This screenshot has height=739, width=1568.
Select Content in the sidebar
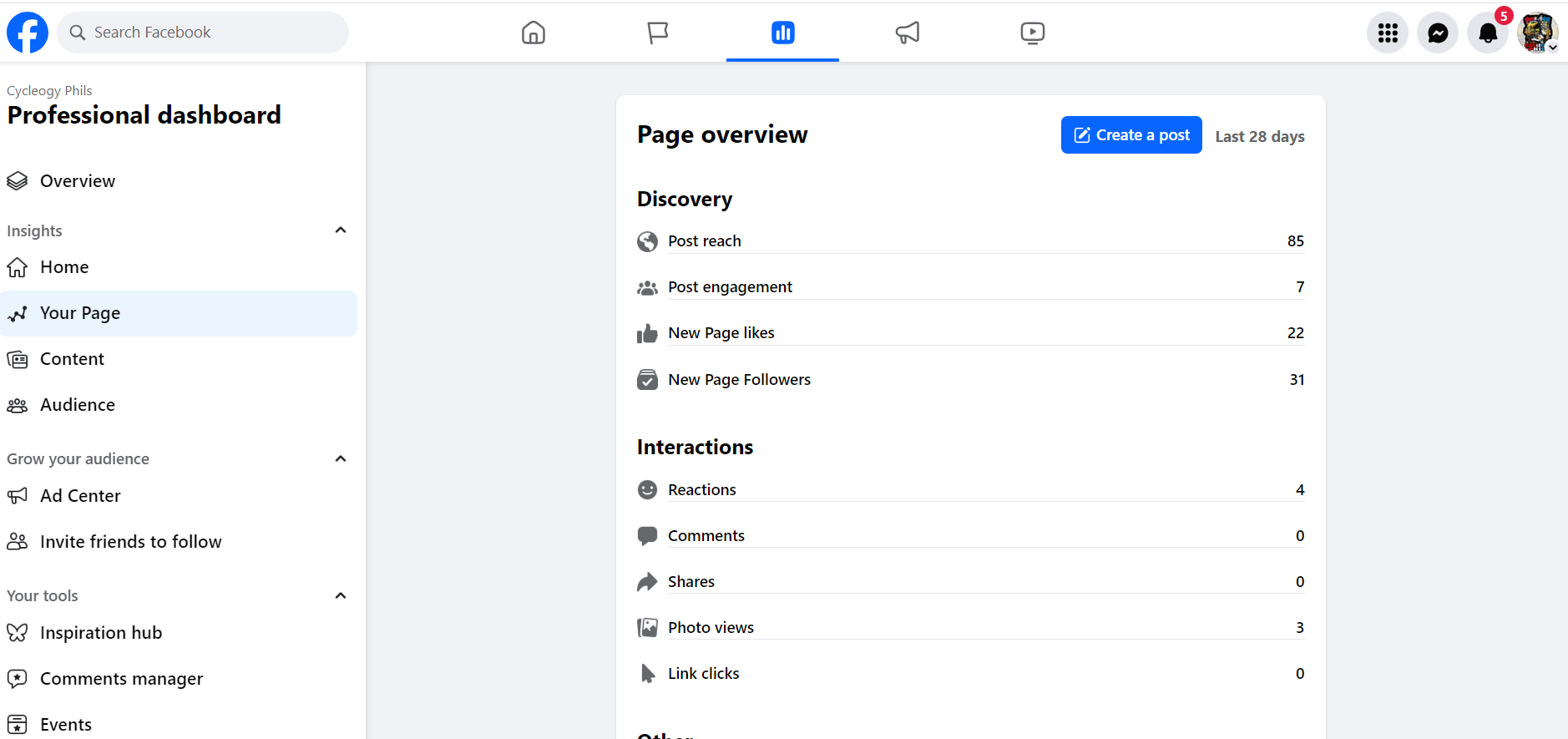coord(72,359)
